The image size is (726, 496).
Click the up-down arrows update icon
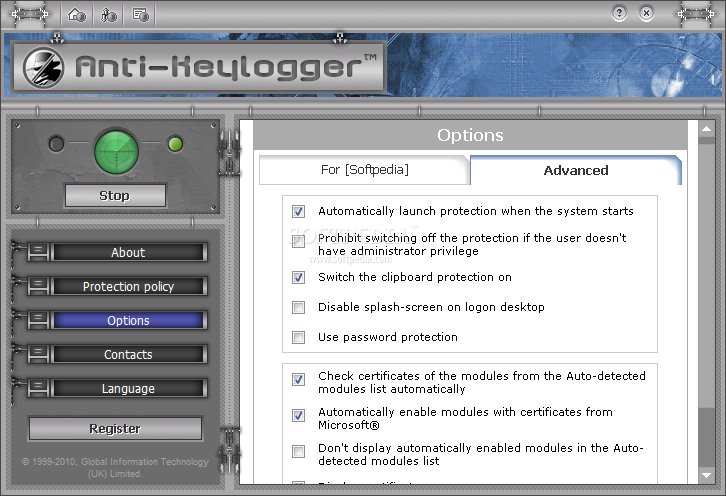[x=108, y=15]
